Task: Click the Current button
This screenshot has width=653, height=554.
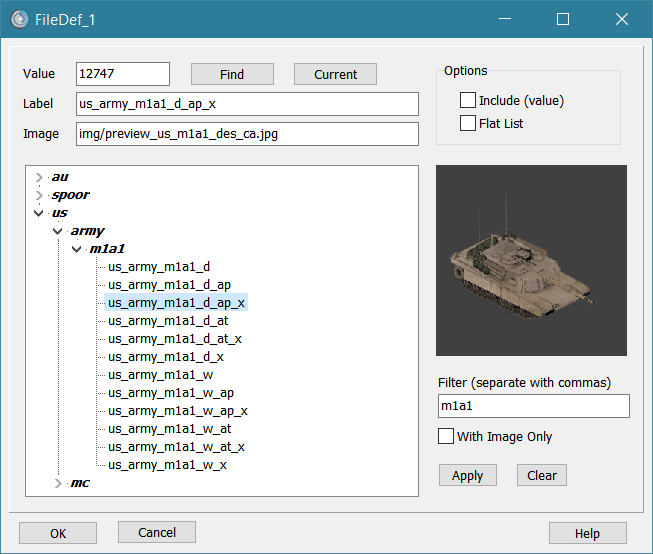Action: point(335,74)
